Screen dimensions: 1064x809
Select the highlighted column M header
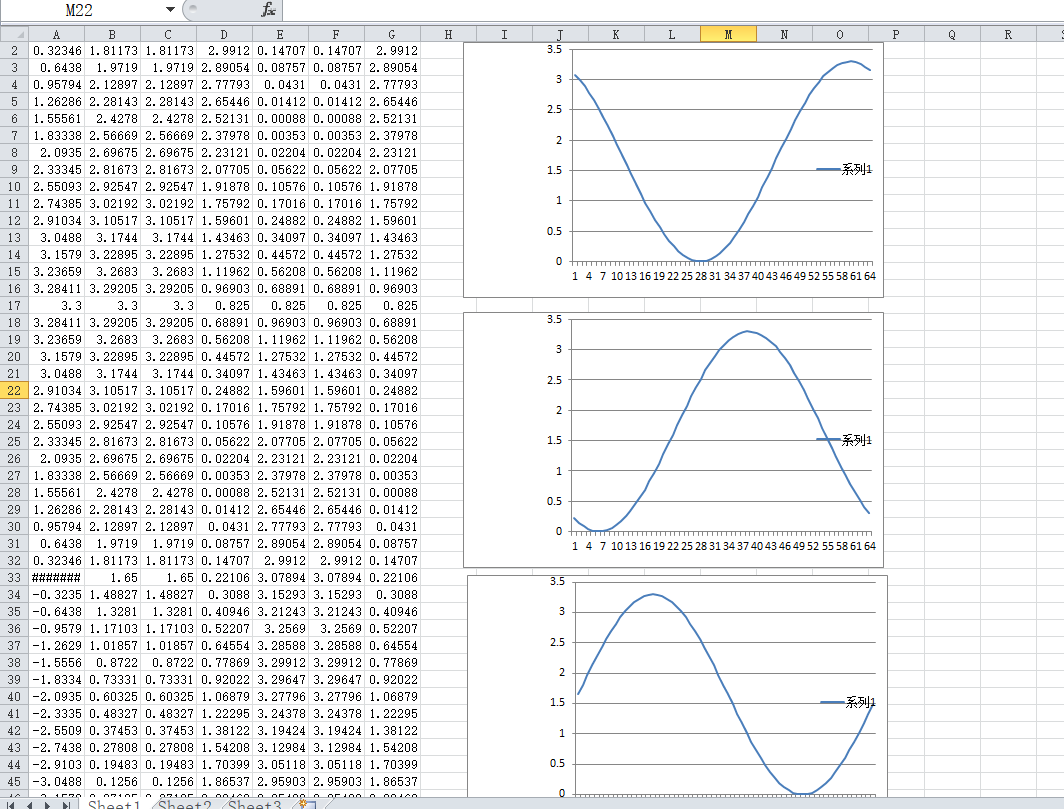(728, 34)
